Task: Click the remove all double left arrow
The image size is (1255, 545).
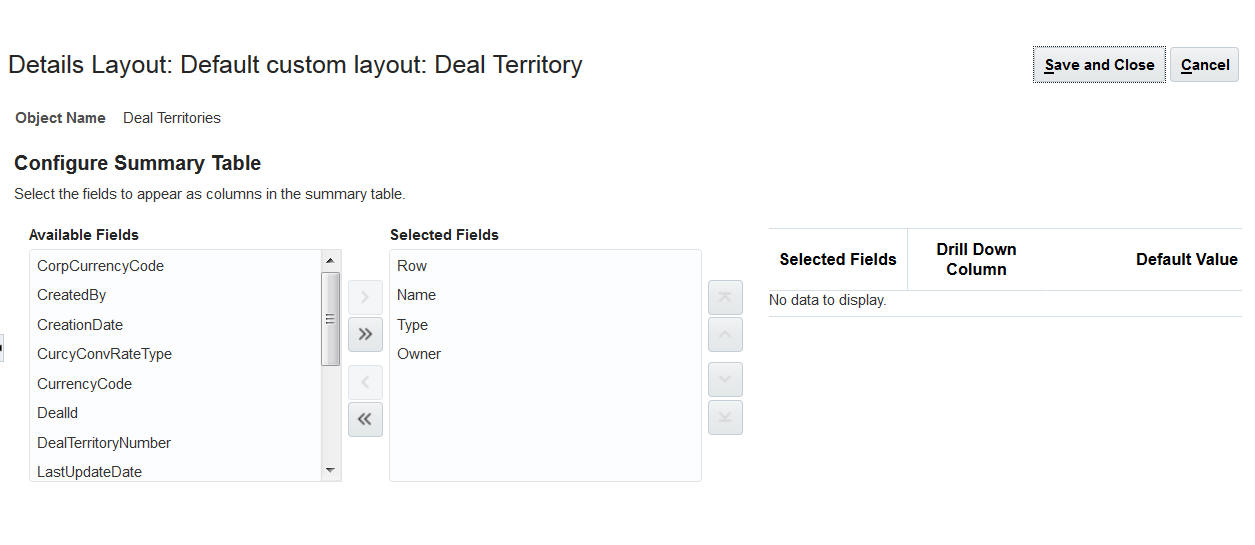Action: [x=365, y=419]
